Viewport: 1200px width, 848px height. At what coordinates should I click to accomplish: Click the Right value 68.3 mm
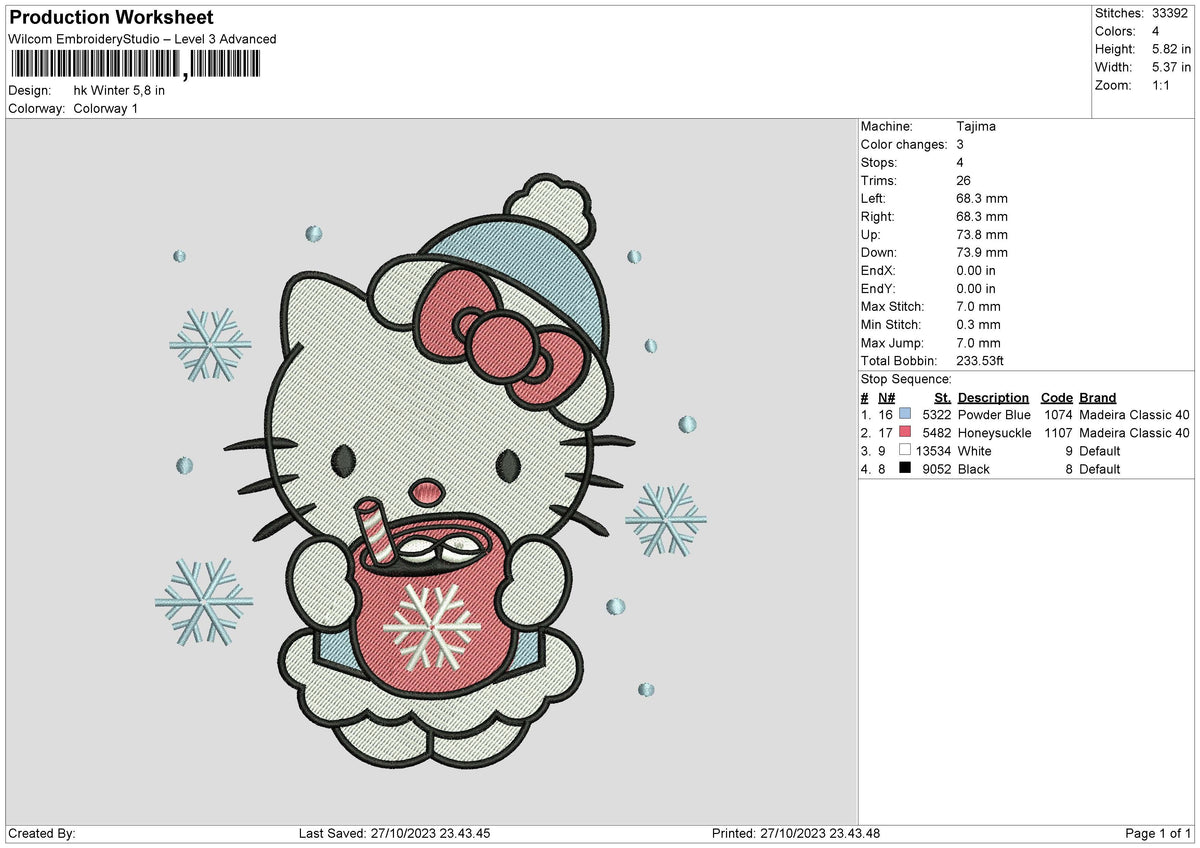[982, 216]
